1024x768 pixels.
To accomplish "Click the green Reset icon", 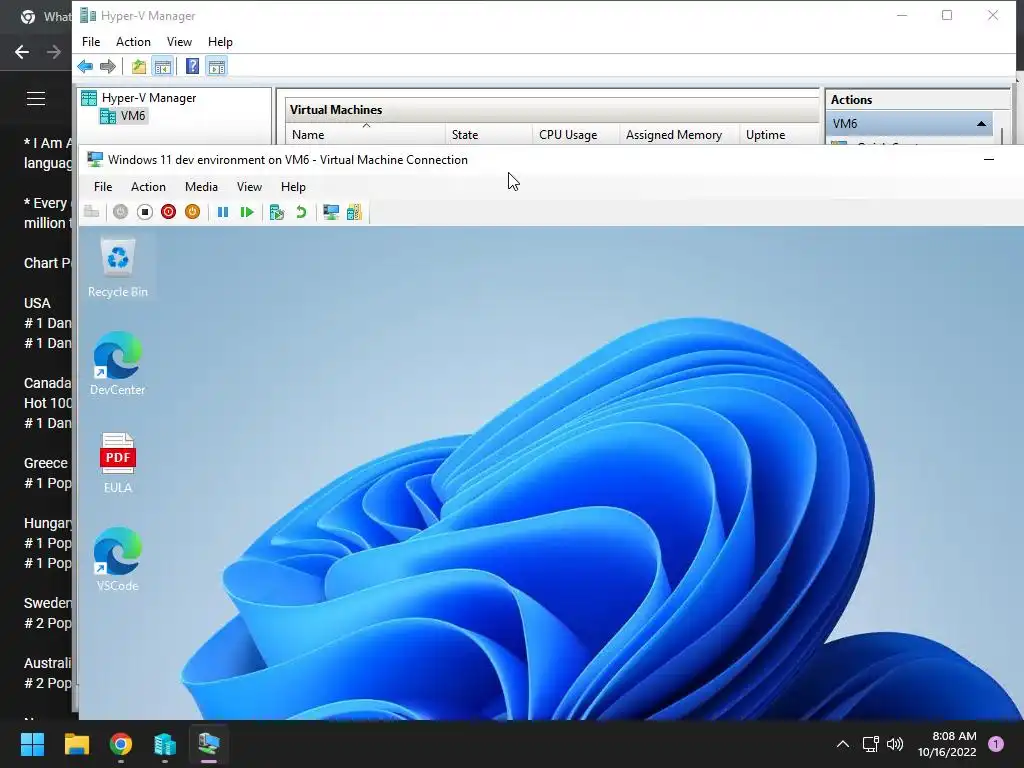I will pos(247,212).
